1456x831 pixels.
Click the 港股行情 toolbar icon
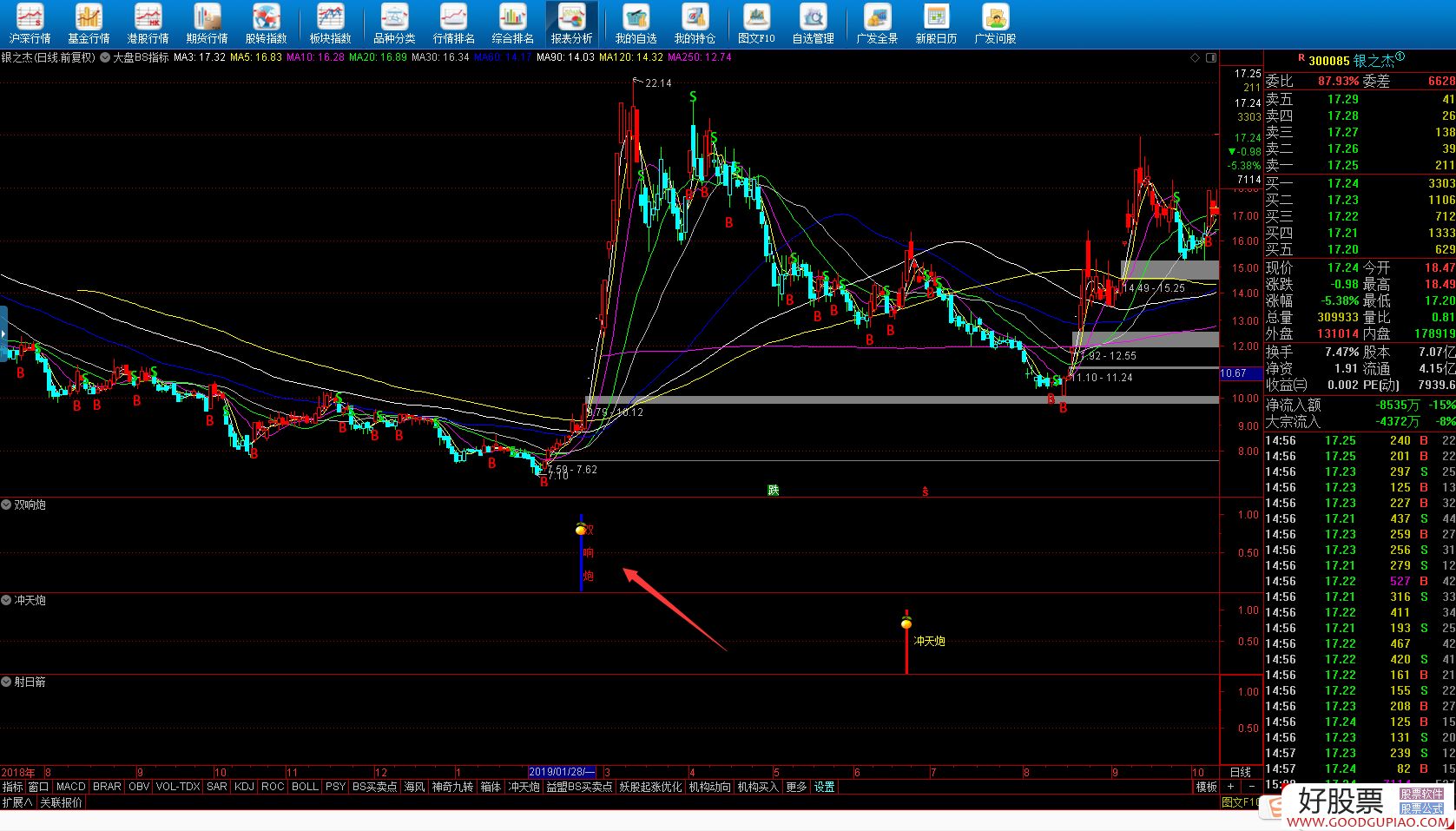(148, 23)
